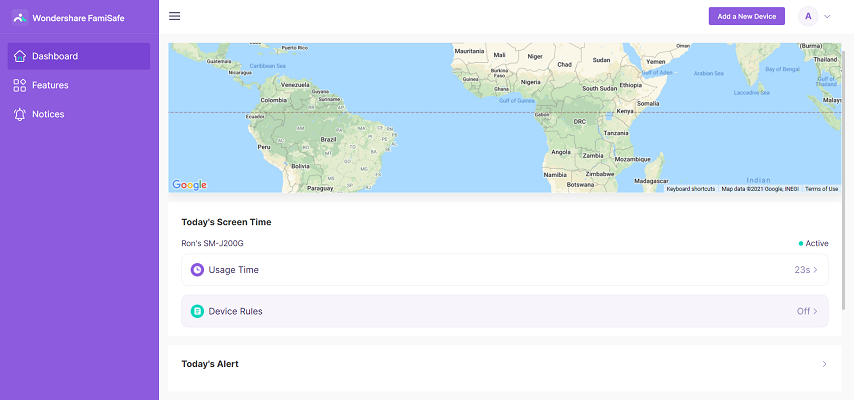Viewport: 854px width, 400px height.
Task: Open the Terms of Use link
Action: click(821, 189)
